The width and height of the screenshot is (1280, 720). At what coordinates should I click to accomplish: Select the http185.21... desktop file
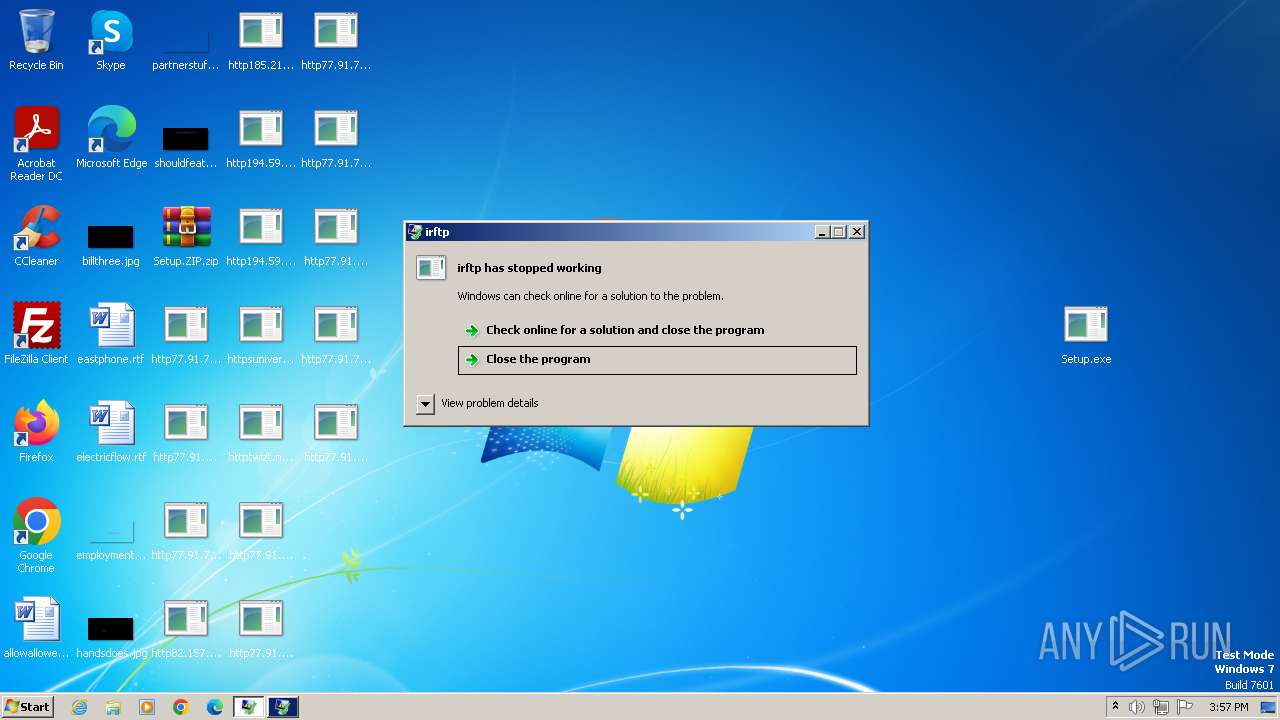tap(261, 40)
